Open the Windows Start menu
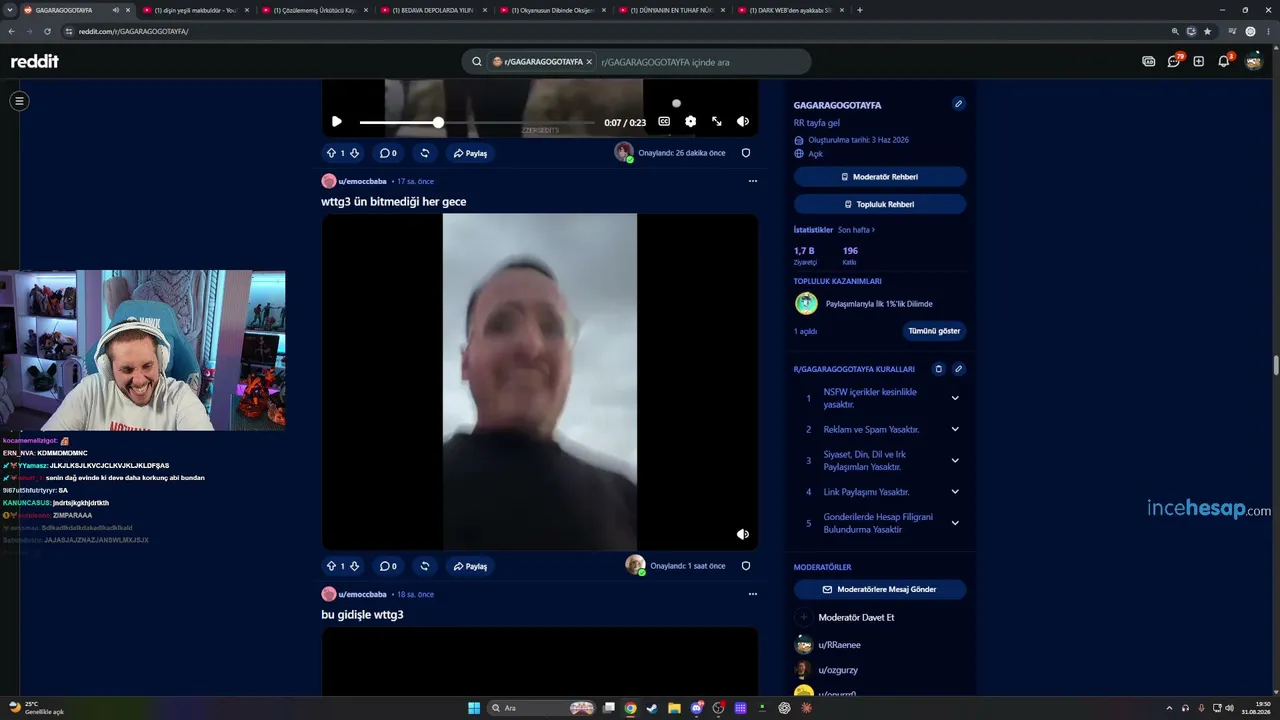Screen dimensions: 1280x720 point(474,708)
